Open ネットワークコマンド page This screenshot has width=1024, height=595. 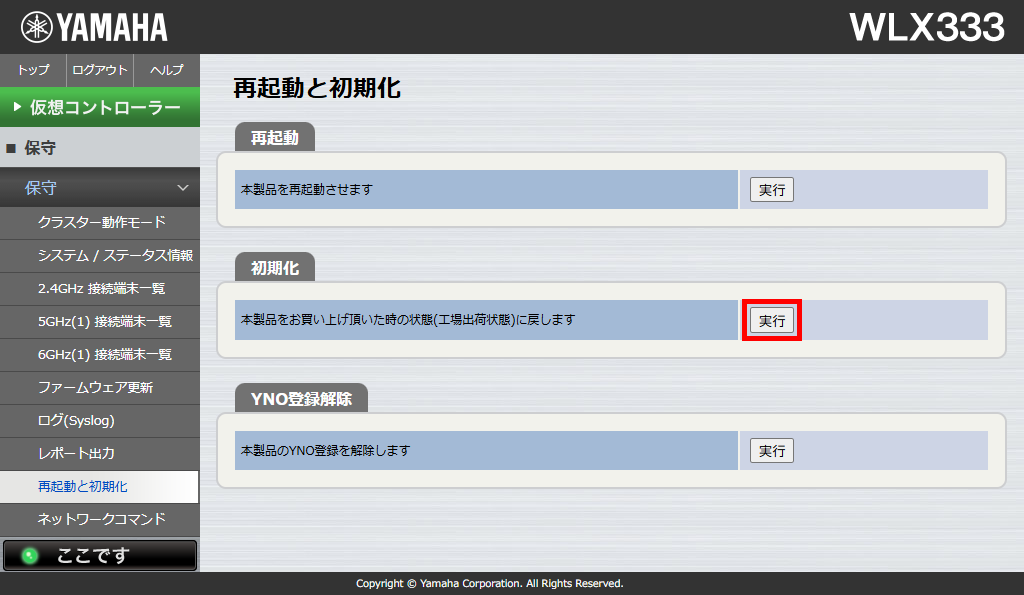tap(100, 519)
